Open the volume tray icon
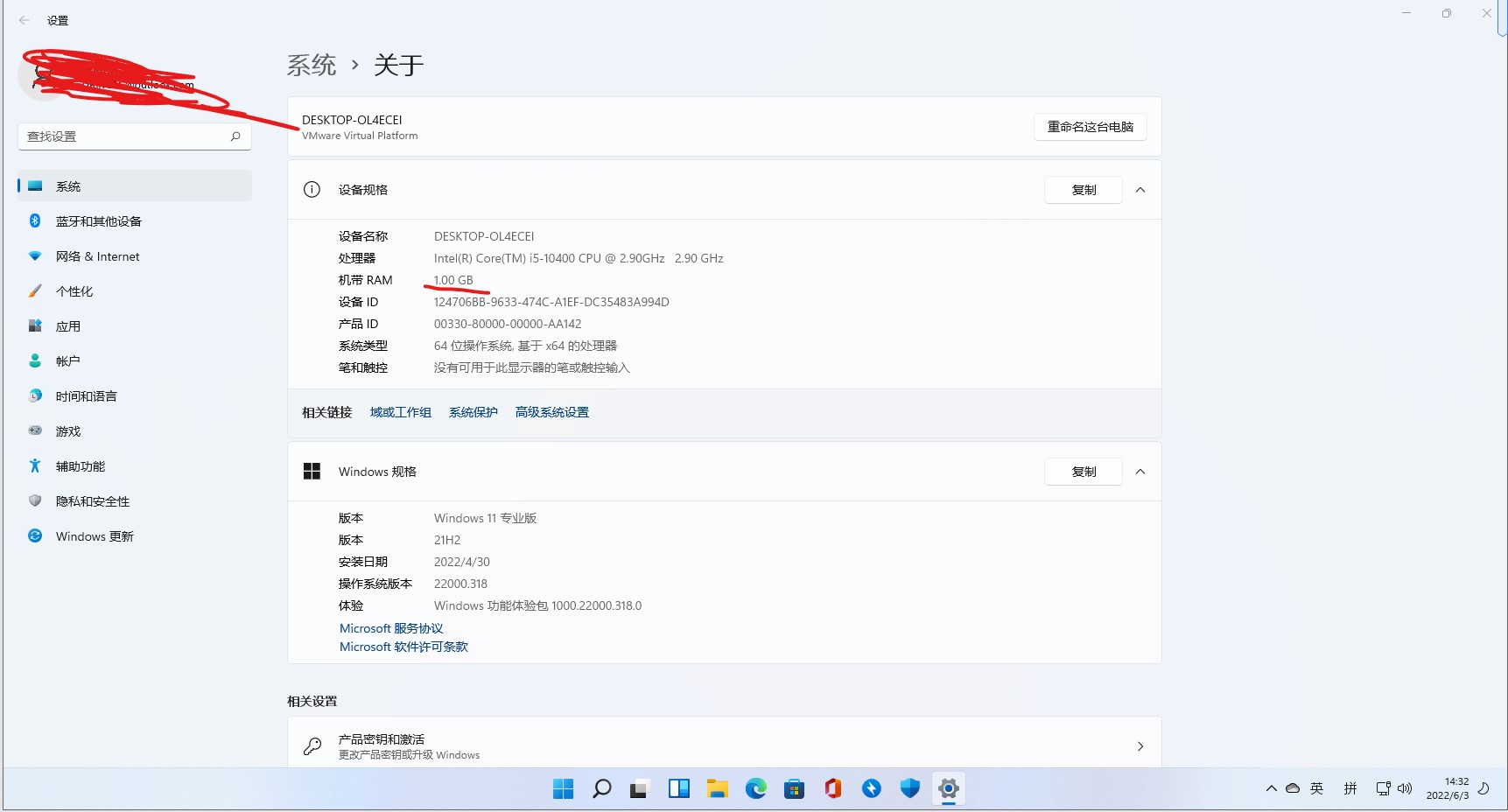1508x812 pixels. coord(1405,788)
